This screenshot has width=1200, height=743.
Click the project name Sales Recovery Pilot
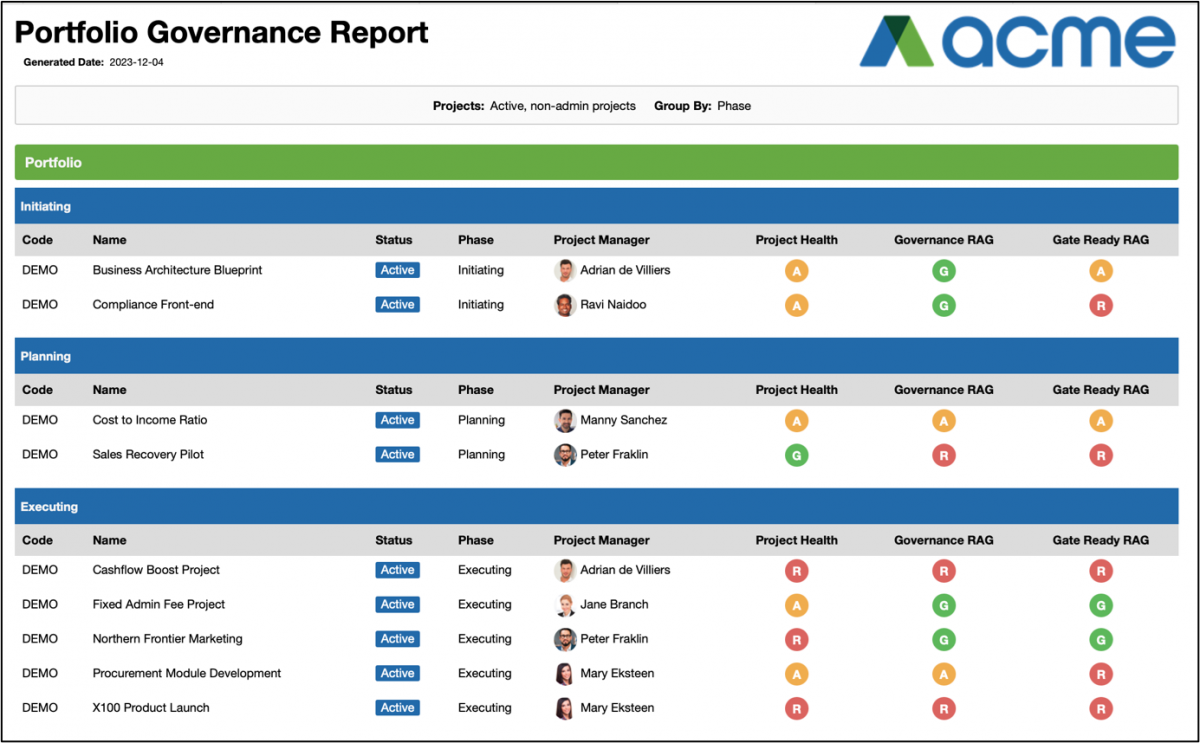(148, 455)
